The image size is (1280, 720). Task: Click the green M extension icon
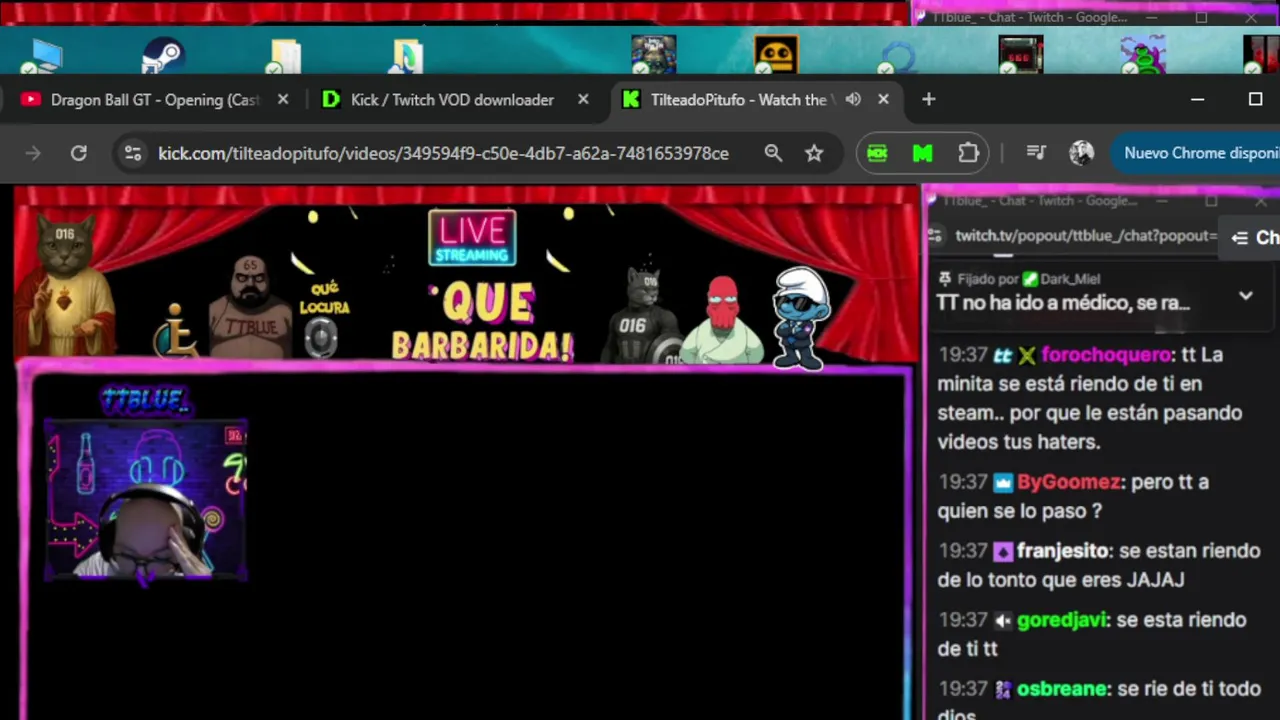(923, 153)
